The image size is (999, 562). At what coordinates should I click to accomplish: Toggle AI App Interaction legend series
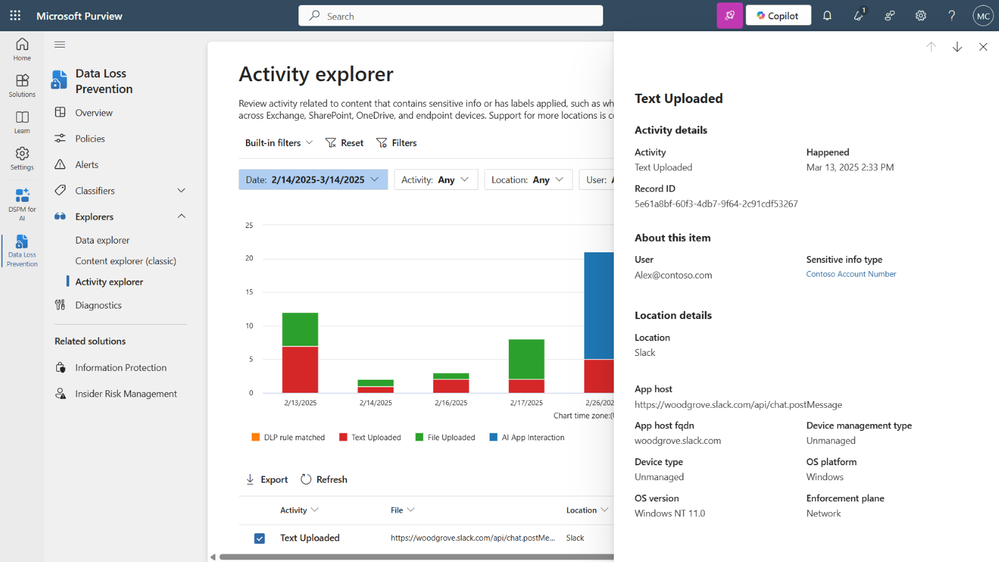coord(527,437)
